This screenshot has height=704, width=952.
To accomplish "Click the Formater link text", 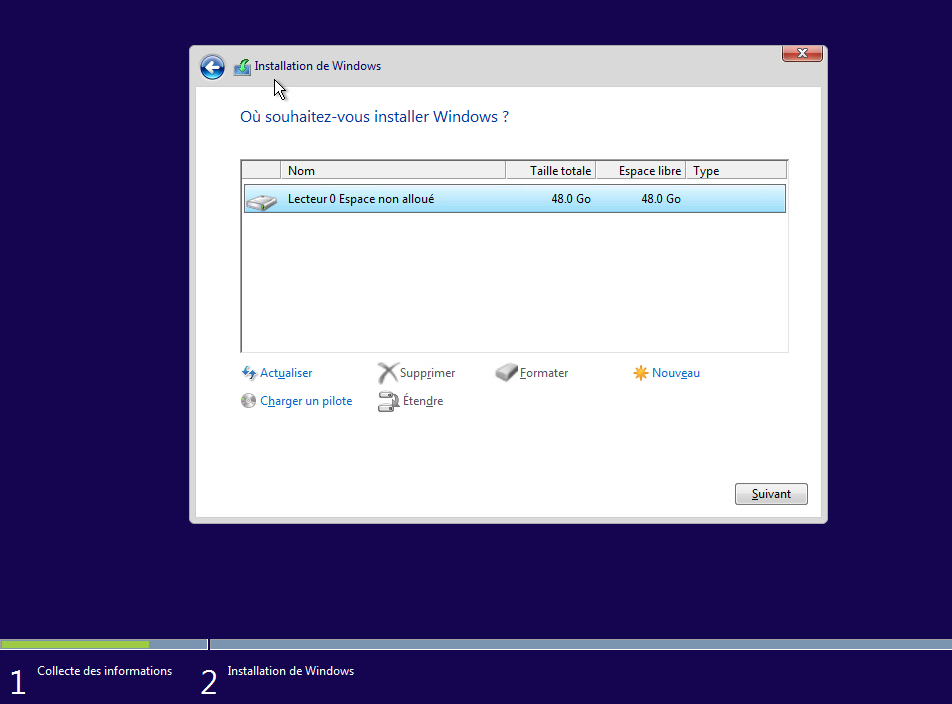I will (x=544, y=373).
